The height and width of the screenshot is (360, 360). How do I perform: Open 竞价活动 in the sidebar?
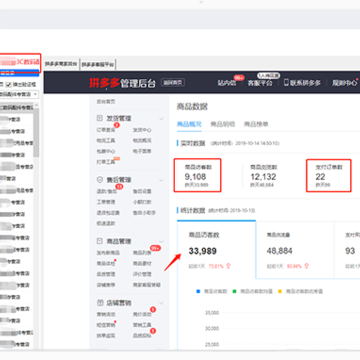coord(142,314)
